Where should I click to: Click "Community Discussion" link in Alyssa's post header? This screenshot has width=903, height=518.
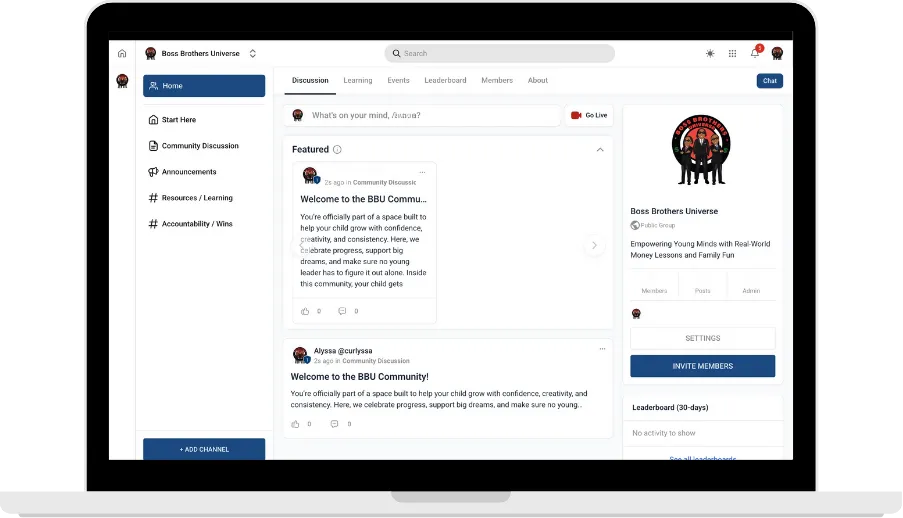coord(375,361)
